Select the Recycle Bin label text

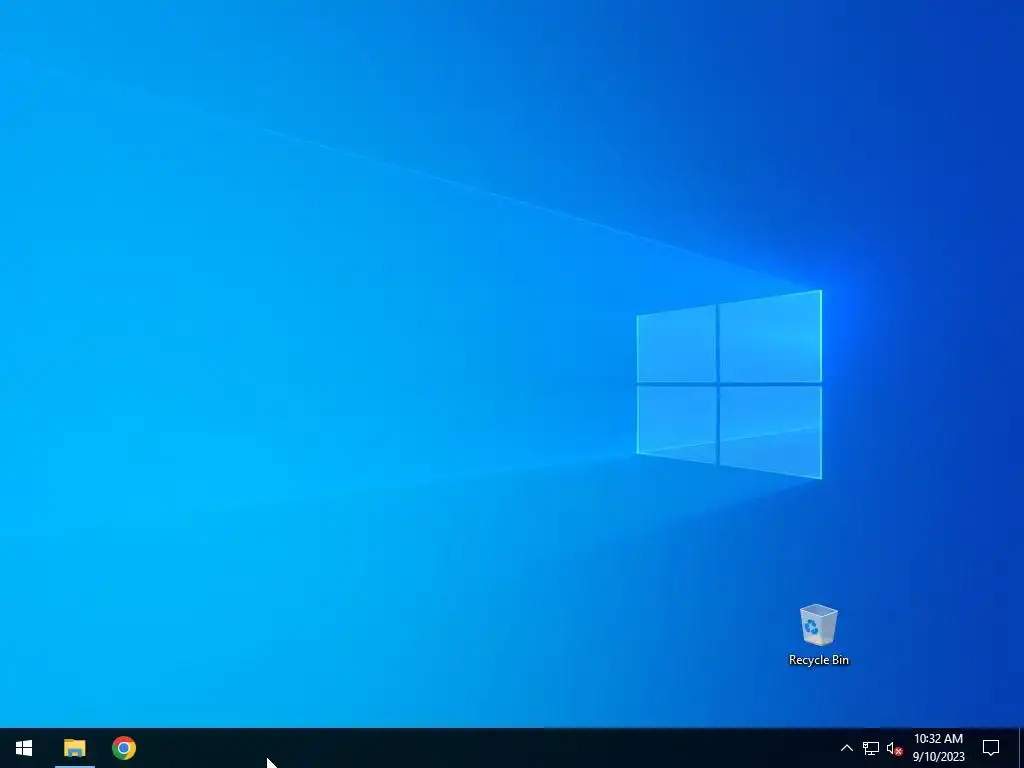pos(818,660)
